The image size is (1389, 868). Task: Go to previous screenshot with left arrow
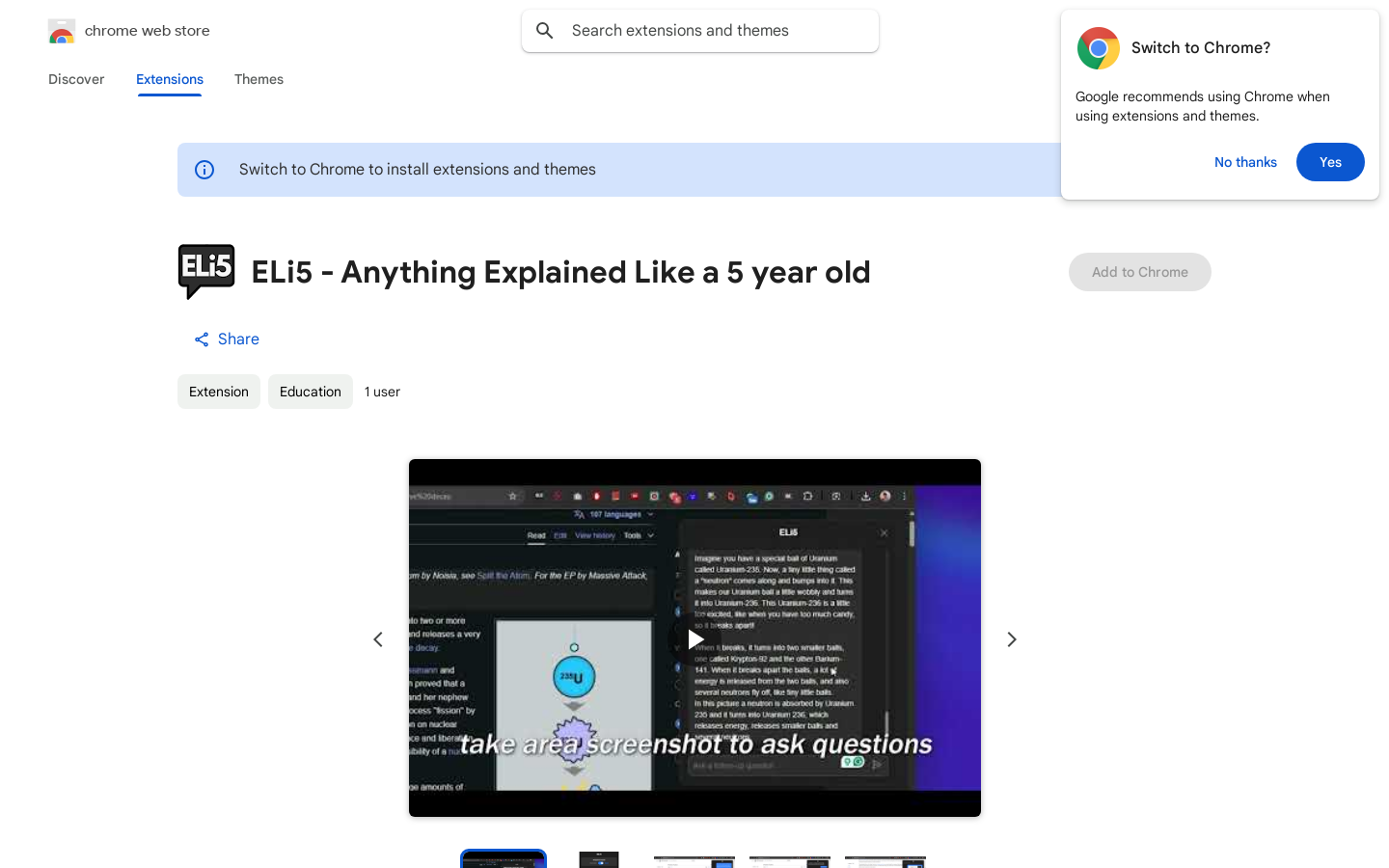pyautogui.click(x=378, y=639)
